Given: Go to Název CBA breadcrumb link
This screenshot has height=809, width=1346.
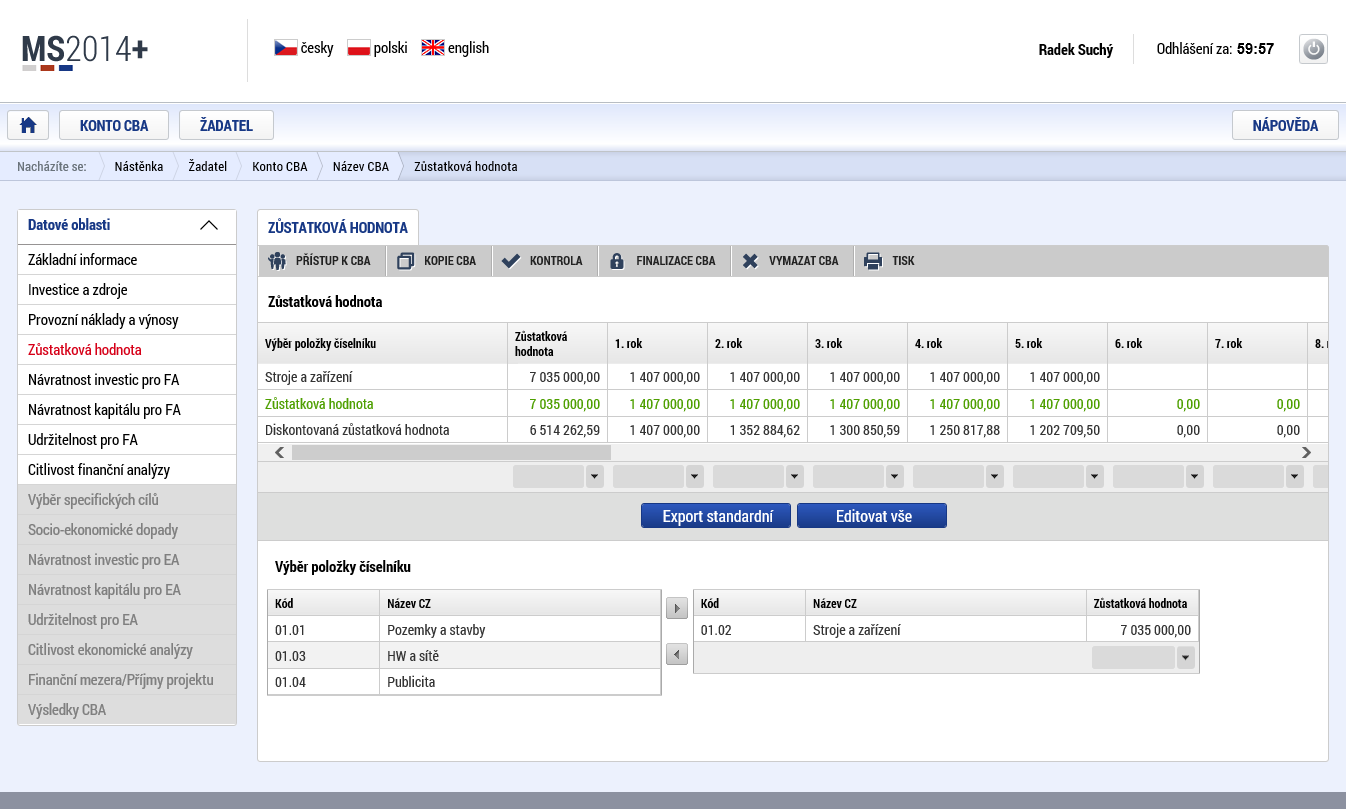Looking at the screenshot, I should pos(361,167).
